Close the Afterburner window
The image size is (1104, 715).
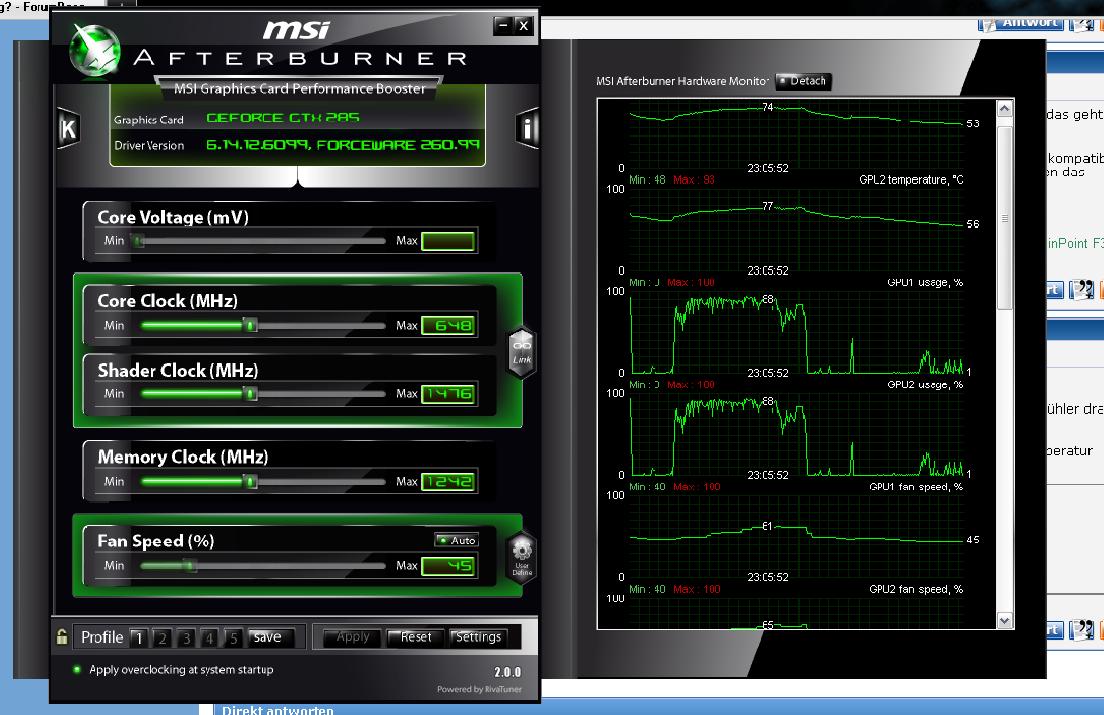523,26
